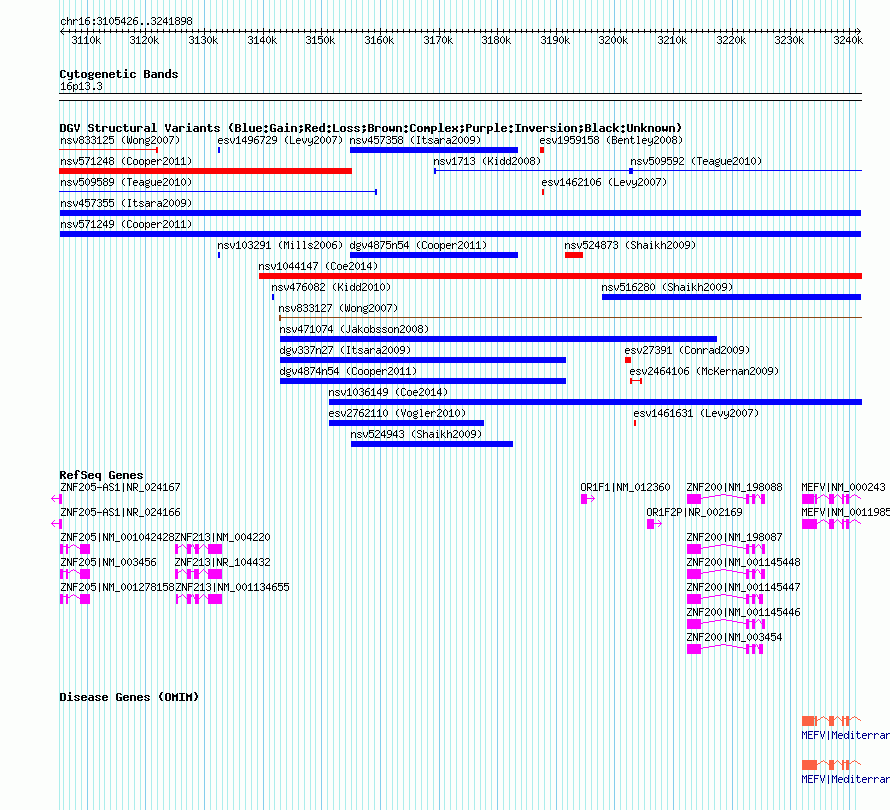Select nsv516280 (Shaikh2009) blue bar

pos(732,297)
